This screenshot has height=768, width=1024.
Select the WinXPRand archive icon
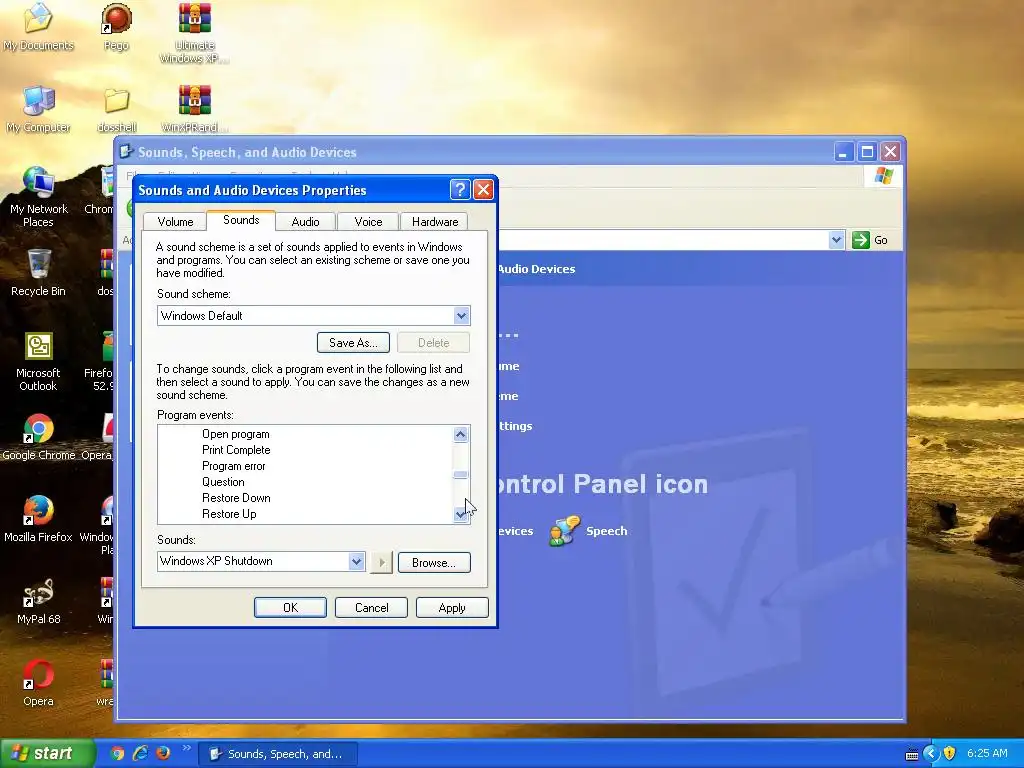tap(195, 108)
